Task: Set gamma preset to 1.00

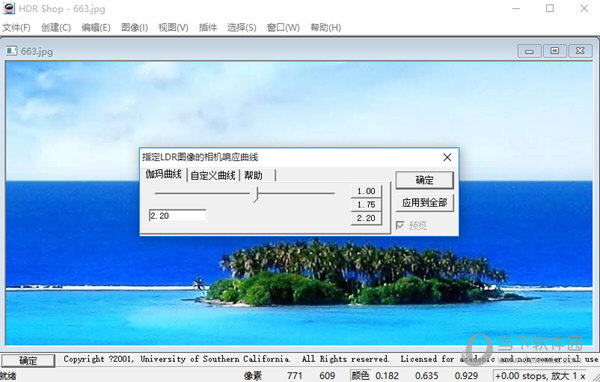Action: coord(366,191)
